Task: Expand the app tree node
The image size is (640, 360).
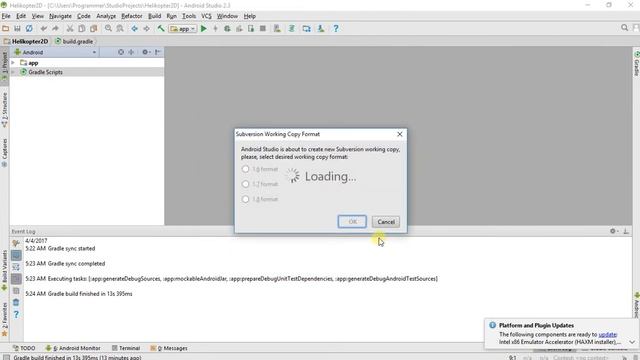Action: coord(13,63)
